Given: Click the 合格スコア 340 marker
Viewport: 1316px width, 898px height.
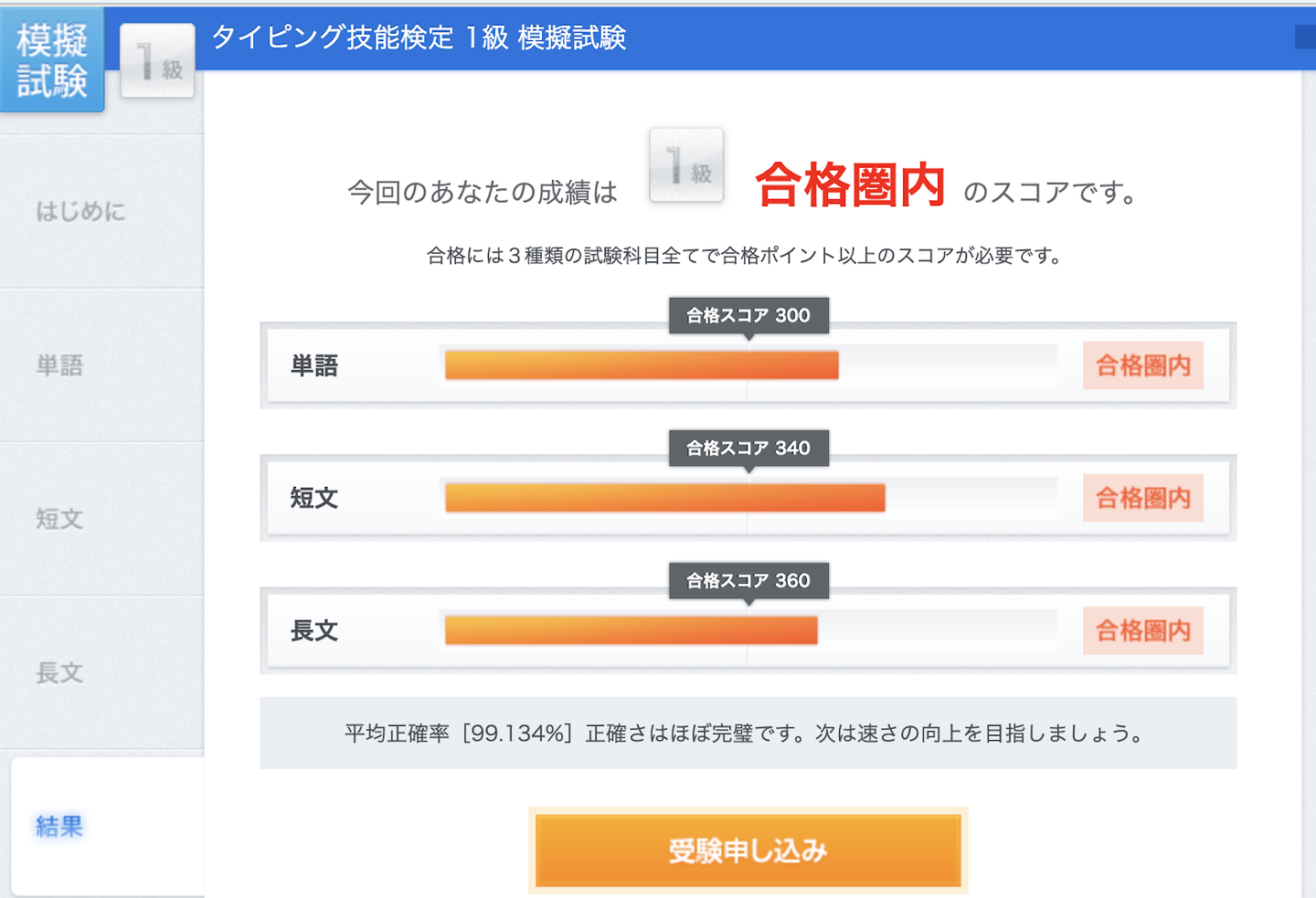Looking at the screenshot, I should point(748,448).
